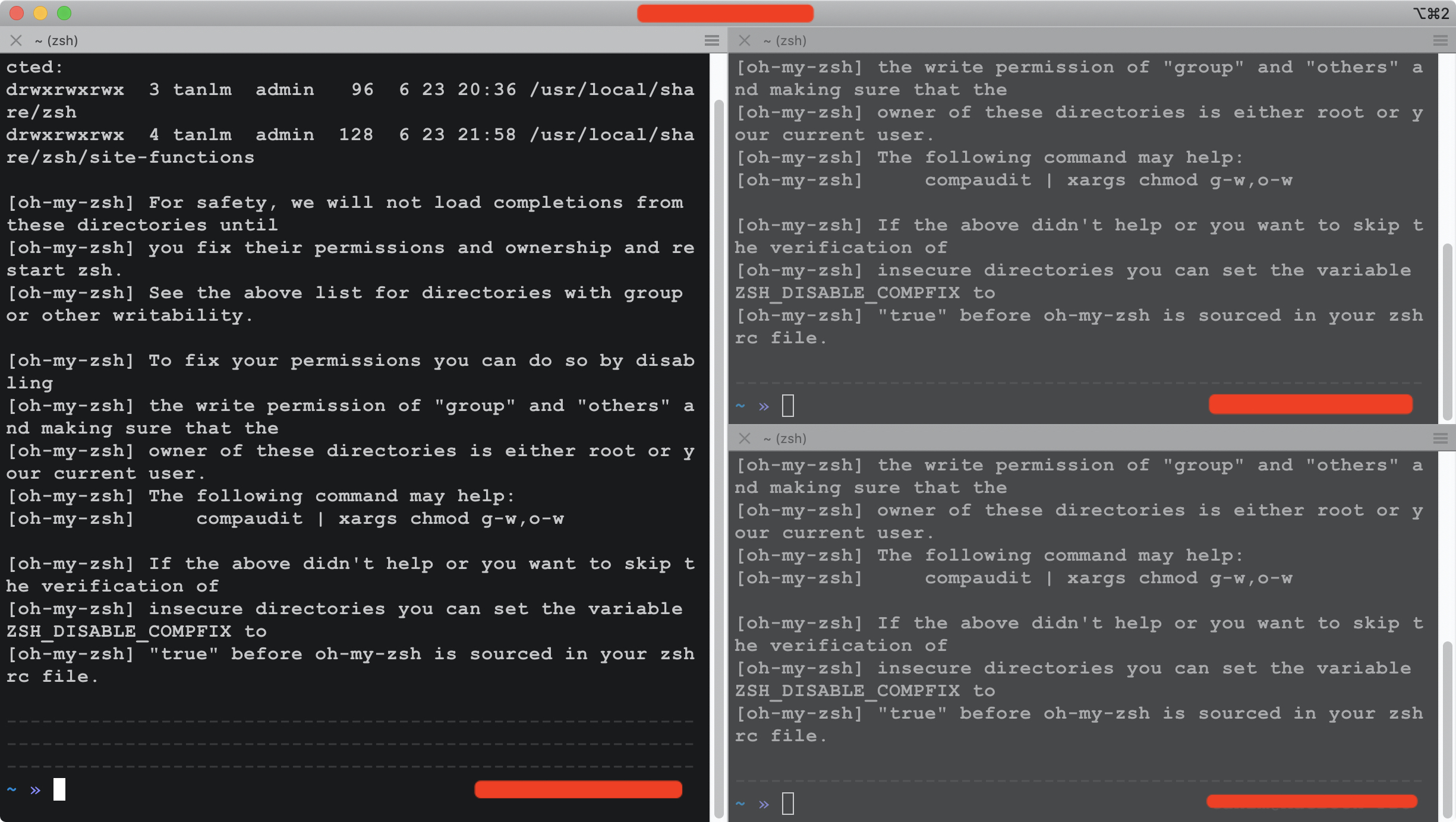Open the bottom-right pane hamburger menu

coord(1440,438)
